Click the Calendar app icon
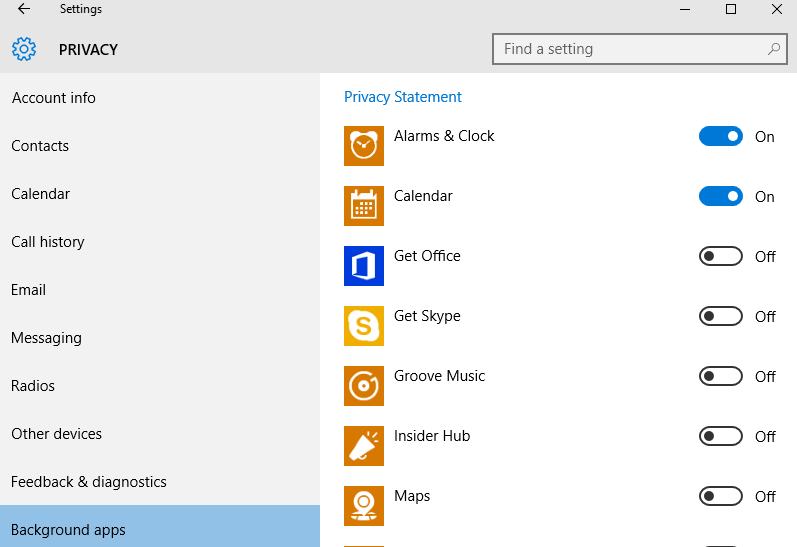 pyautogui.click(x=364, y=206)
